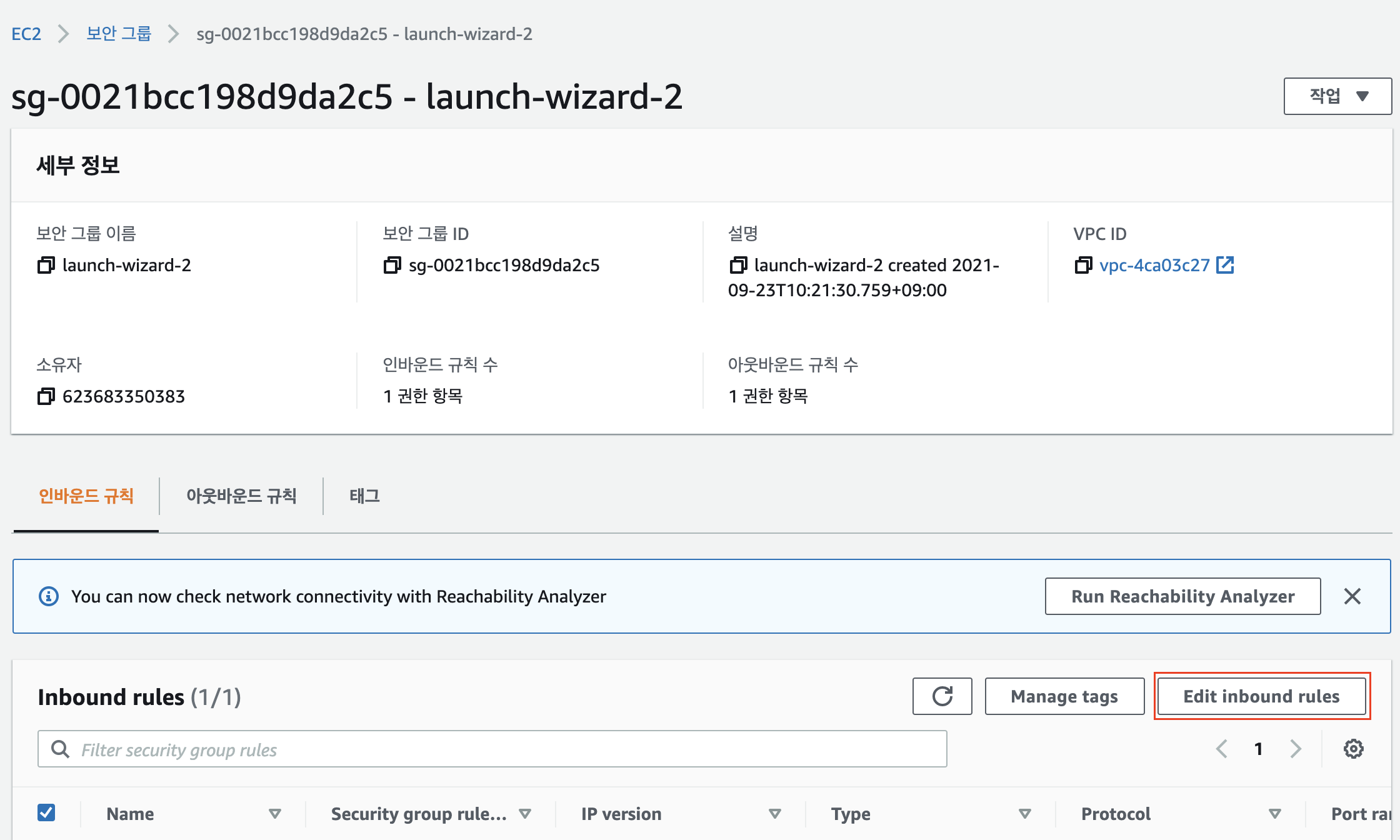Toggle select-all checkbox in rules table
Viewport: 1400px width, 840px height.
point(46,812)
